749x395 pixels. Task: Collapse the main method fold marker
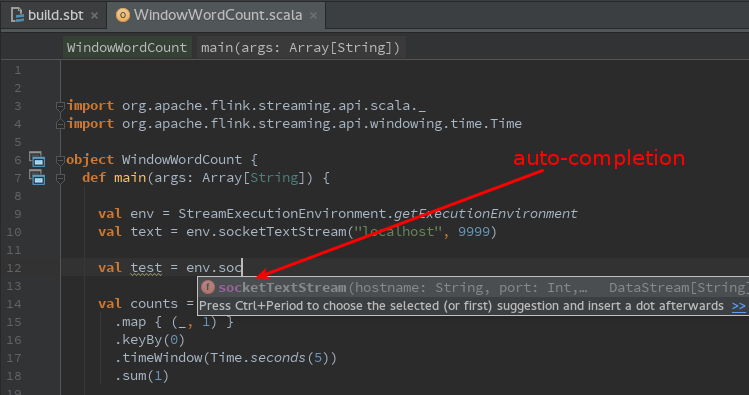(x=60, y=178)
